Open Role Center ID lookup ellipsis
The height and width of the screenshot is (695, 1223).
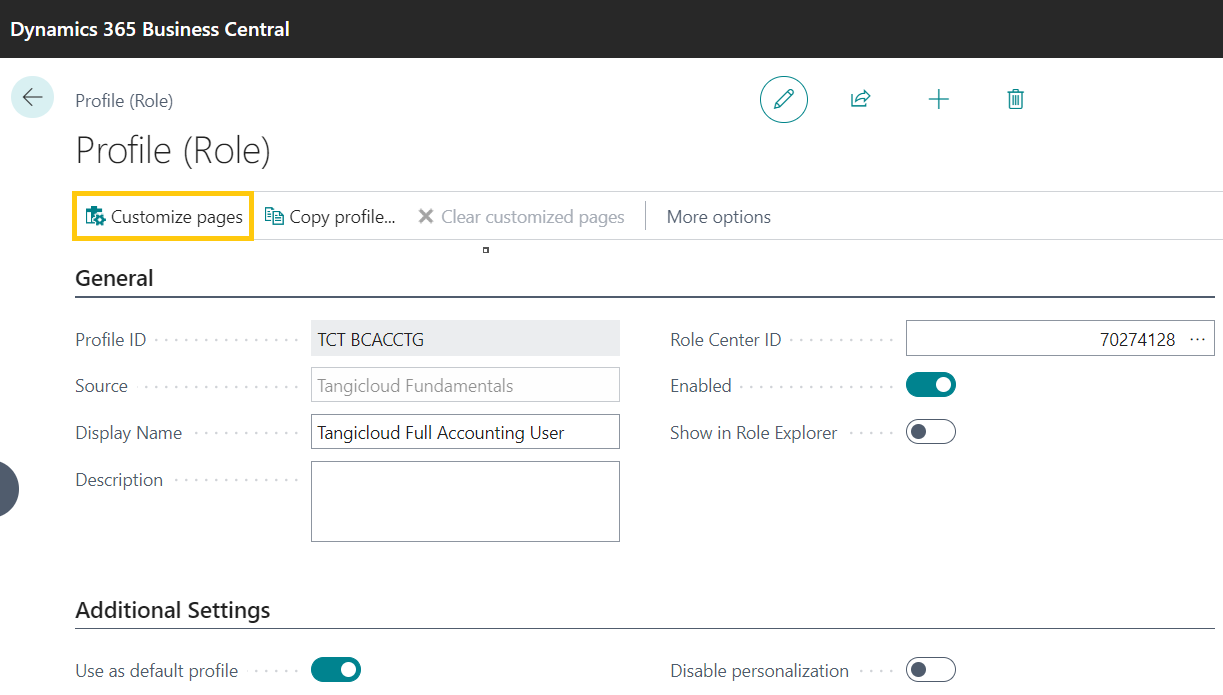(x=1198, y=339)
